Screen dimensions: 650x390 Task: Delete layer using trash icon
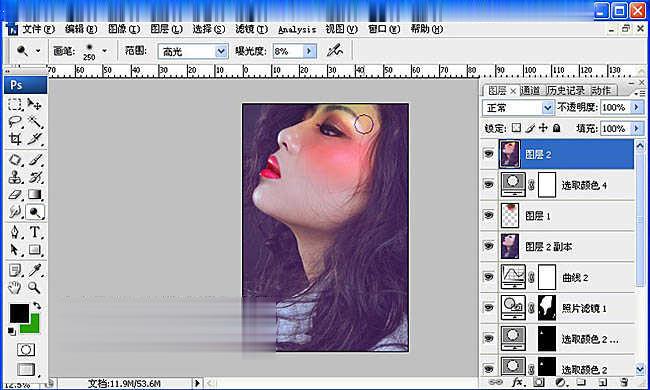coord(624,382)
